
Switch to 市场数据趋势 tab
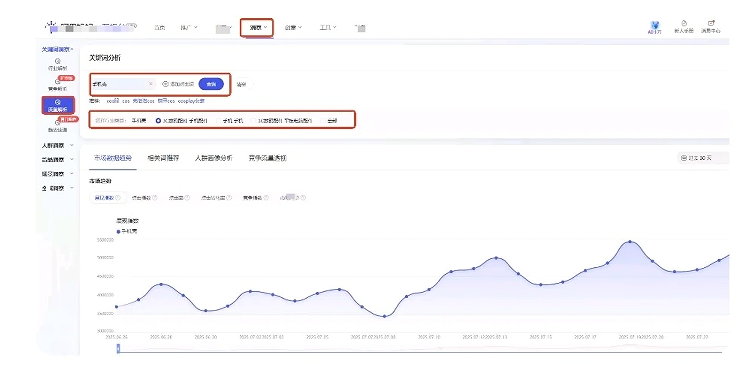tap(113, 158)
